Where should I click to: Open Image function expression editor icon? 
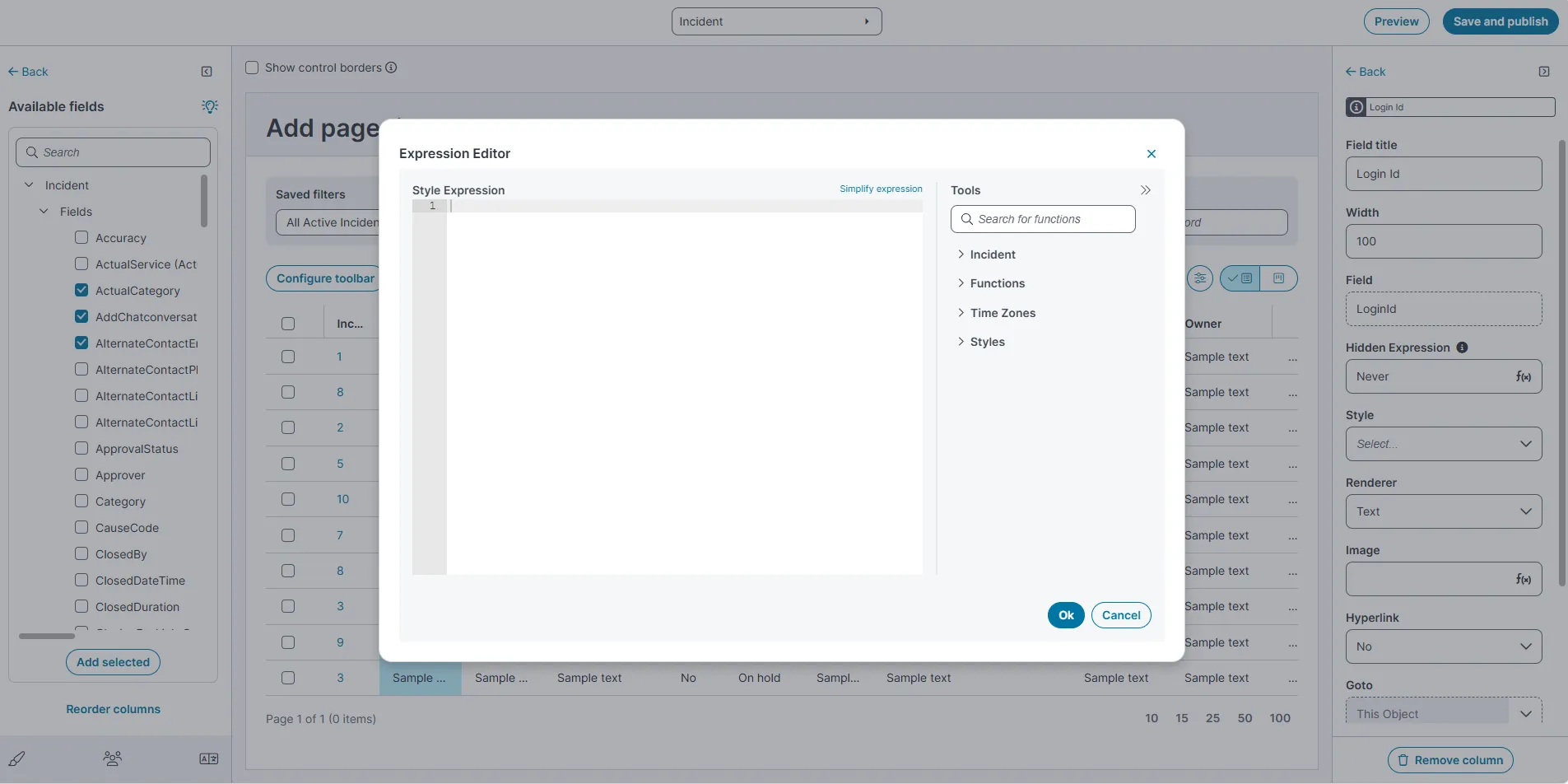(x=1524, y=579)
